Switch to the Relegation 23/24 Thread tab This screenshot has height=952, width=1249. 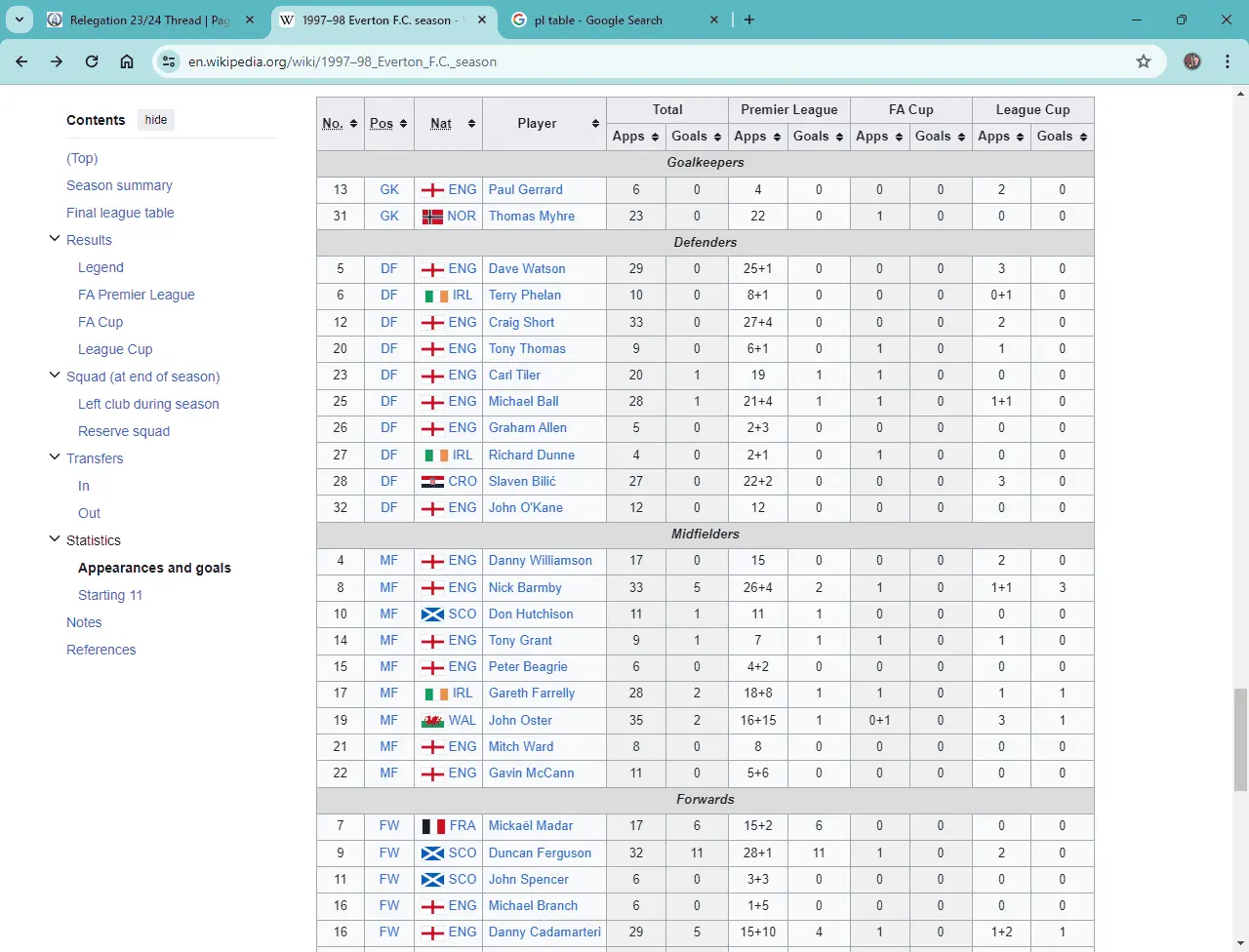coord(148,20)
